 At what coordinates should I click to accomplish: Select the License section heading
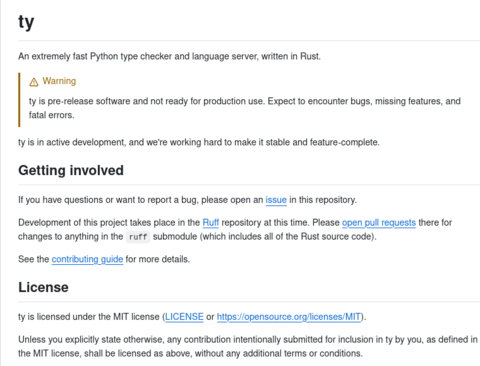coord(43,287)
